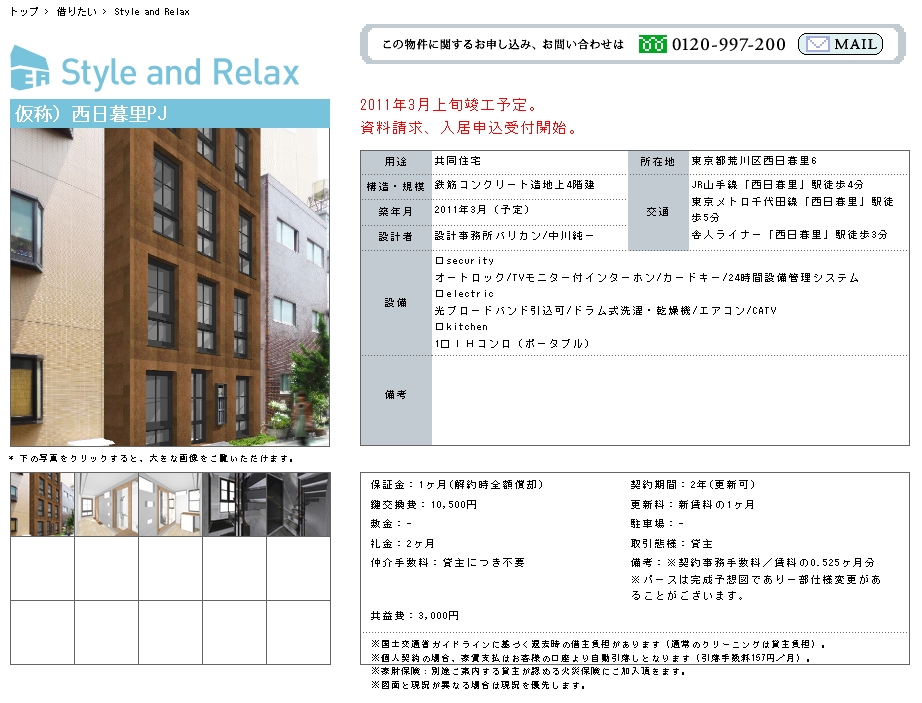
Task: Click the phone number 0120-997-200
Action: tap(728, 44)
